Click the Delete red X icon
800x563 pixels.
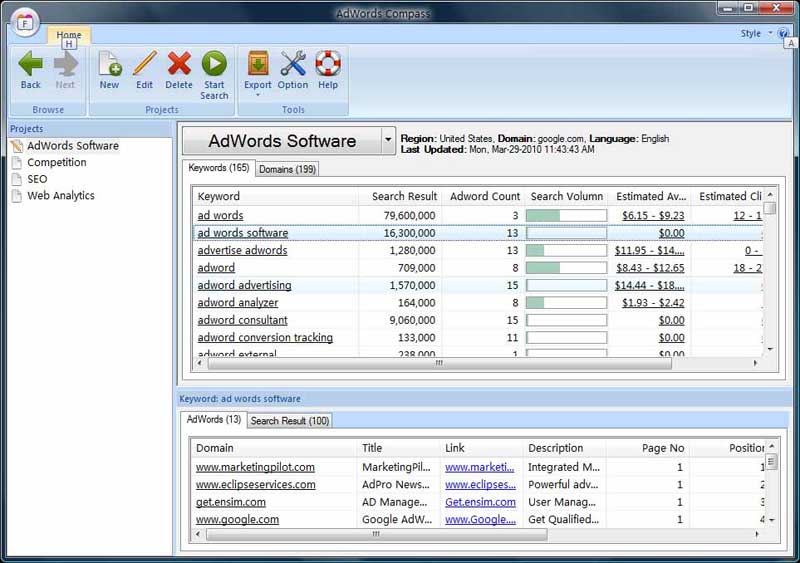[179, 64]
